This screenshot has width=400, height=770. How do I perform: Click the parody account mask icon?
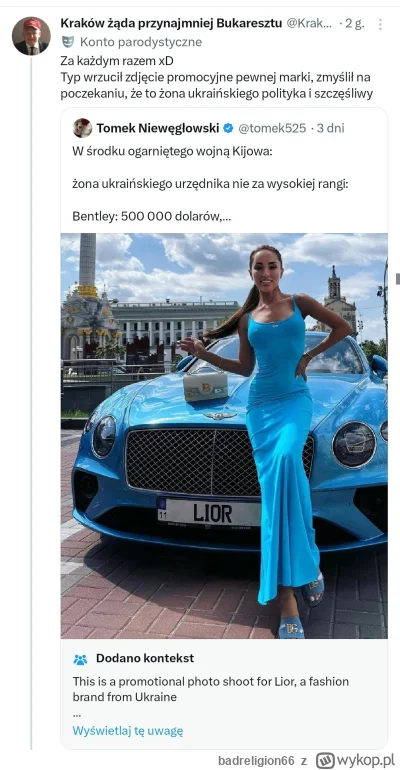coord(68,42)
